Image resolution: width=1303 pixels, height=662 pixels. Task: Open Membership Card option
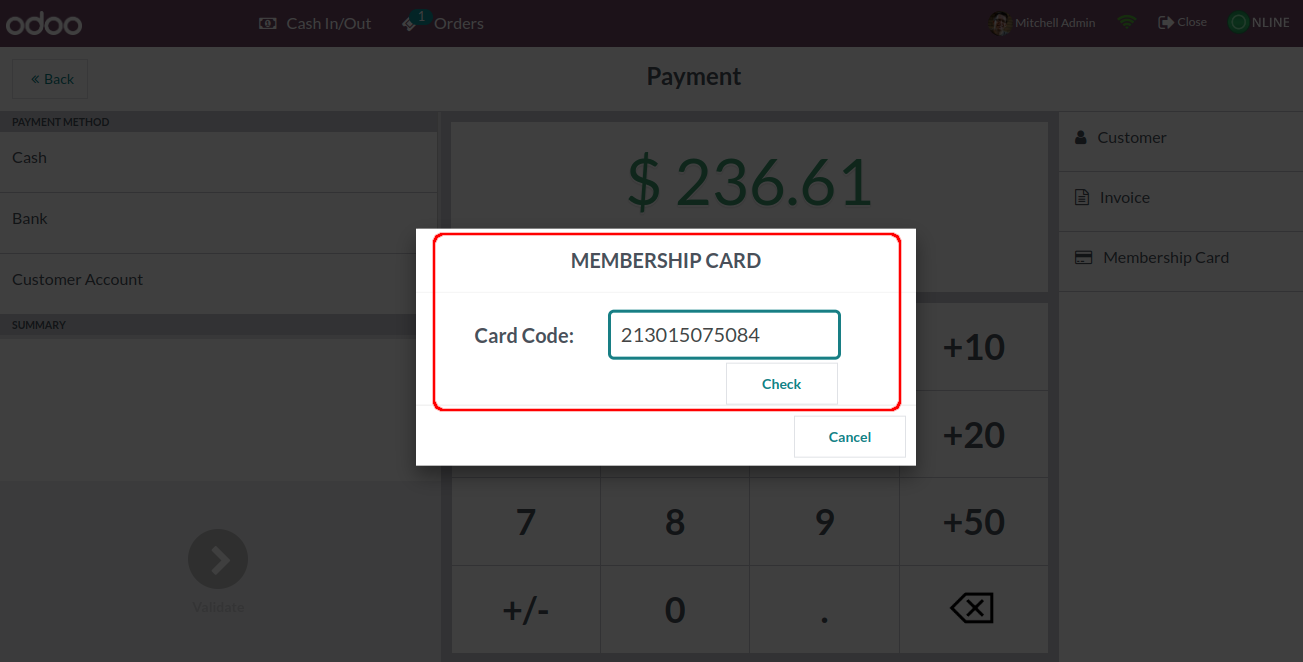pos(1165,258)
